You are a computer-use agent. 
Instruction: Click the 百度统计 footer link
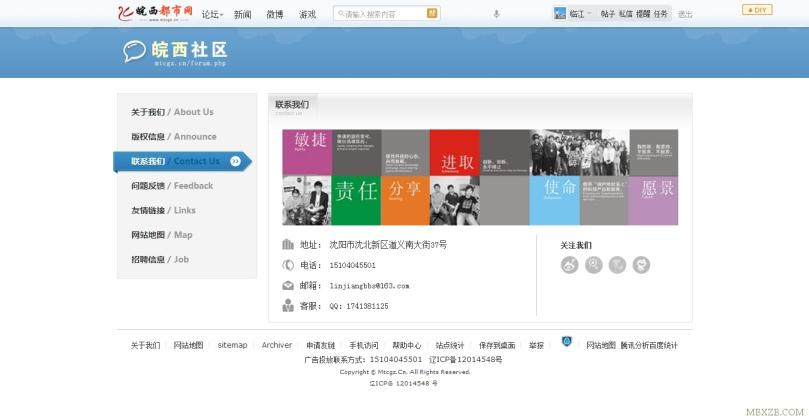[x=663, y=346]
